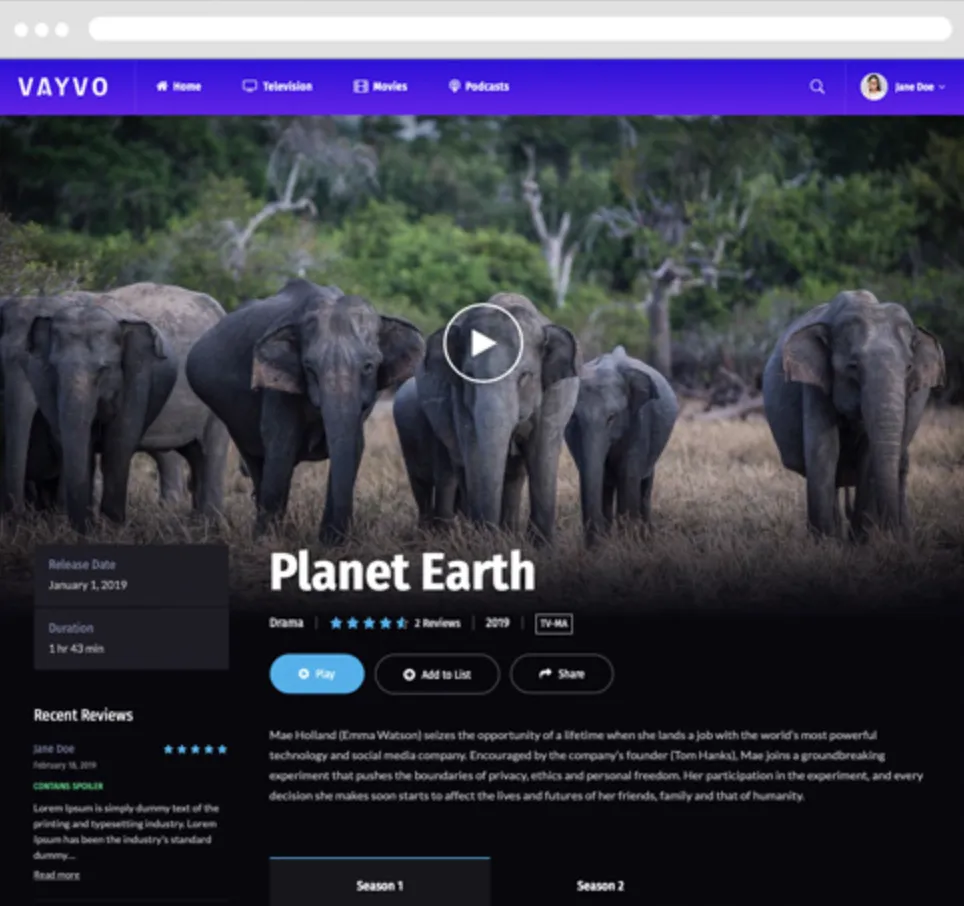The height and width of the screenshot is (906, 964).
Task: Click the Add to List button
Action: (437, 674)
